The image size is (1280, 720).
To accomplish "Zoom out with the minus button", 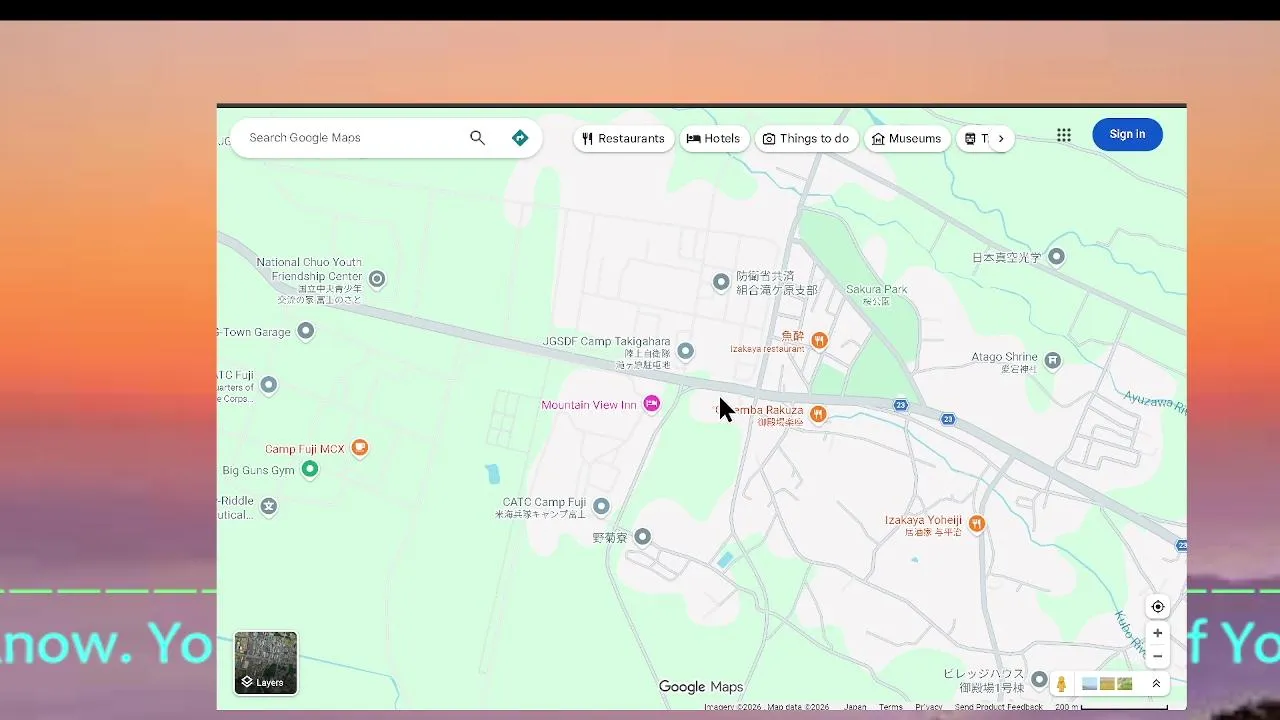I will pos(1157,657).
